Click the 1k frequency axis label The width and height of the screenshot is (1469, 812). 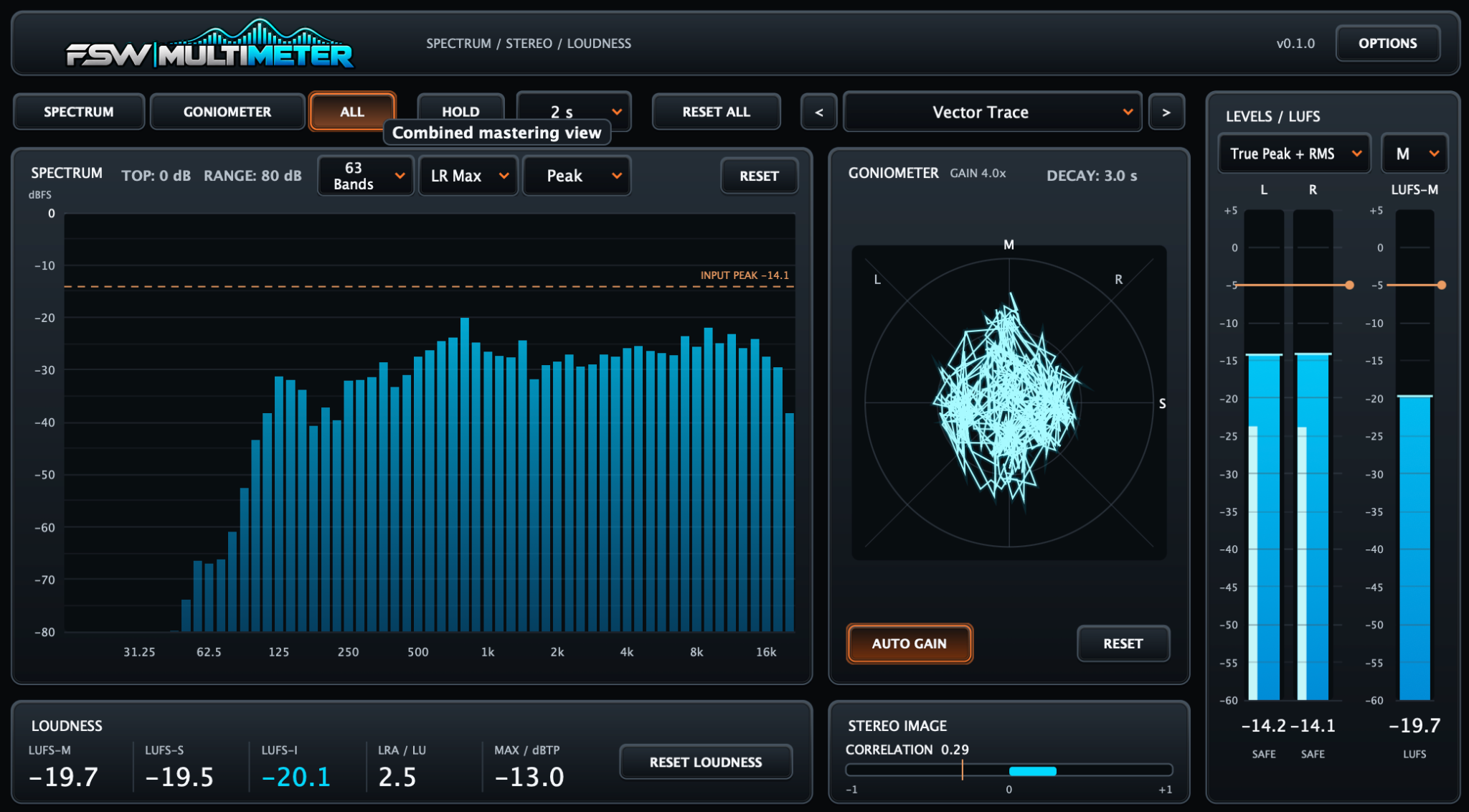click(488, 652)
